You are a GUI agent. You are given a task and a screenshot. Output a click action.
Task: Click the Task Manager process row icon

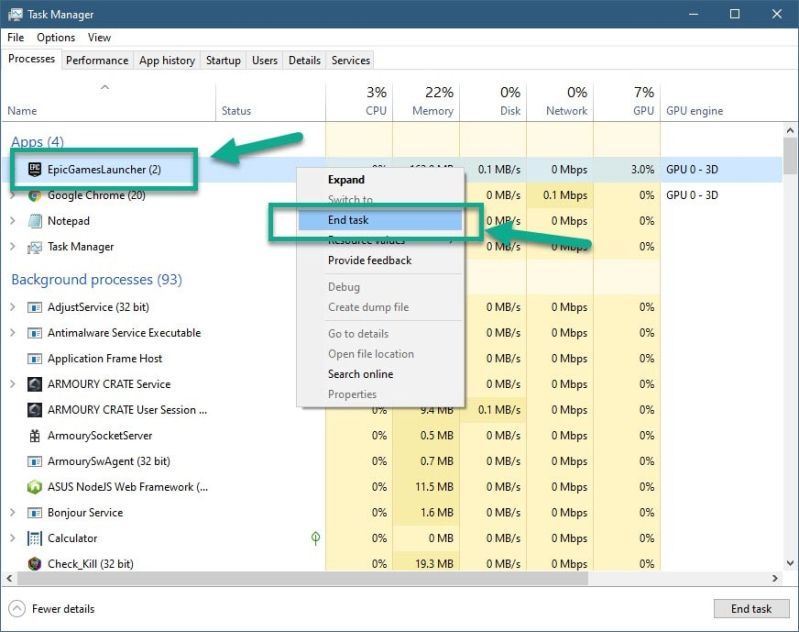tap(34, 247)
